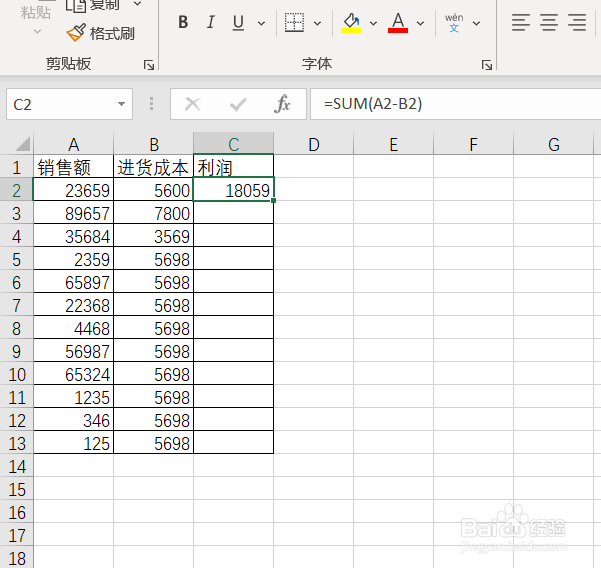Select column B header
This screenshot has width=601, height=568.
click(154, 144)
